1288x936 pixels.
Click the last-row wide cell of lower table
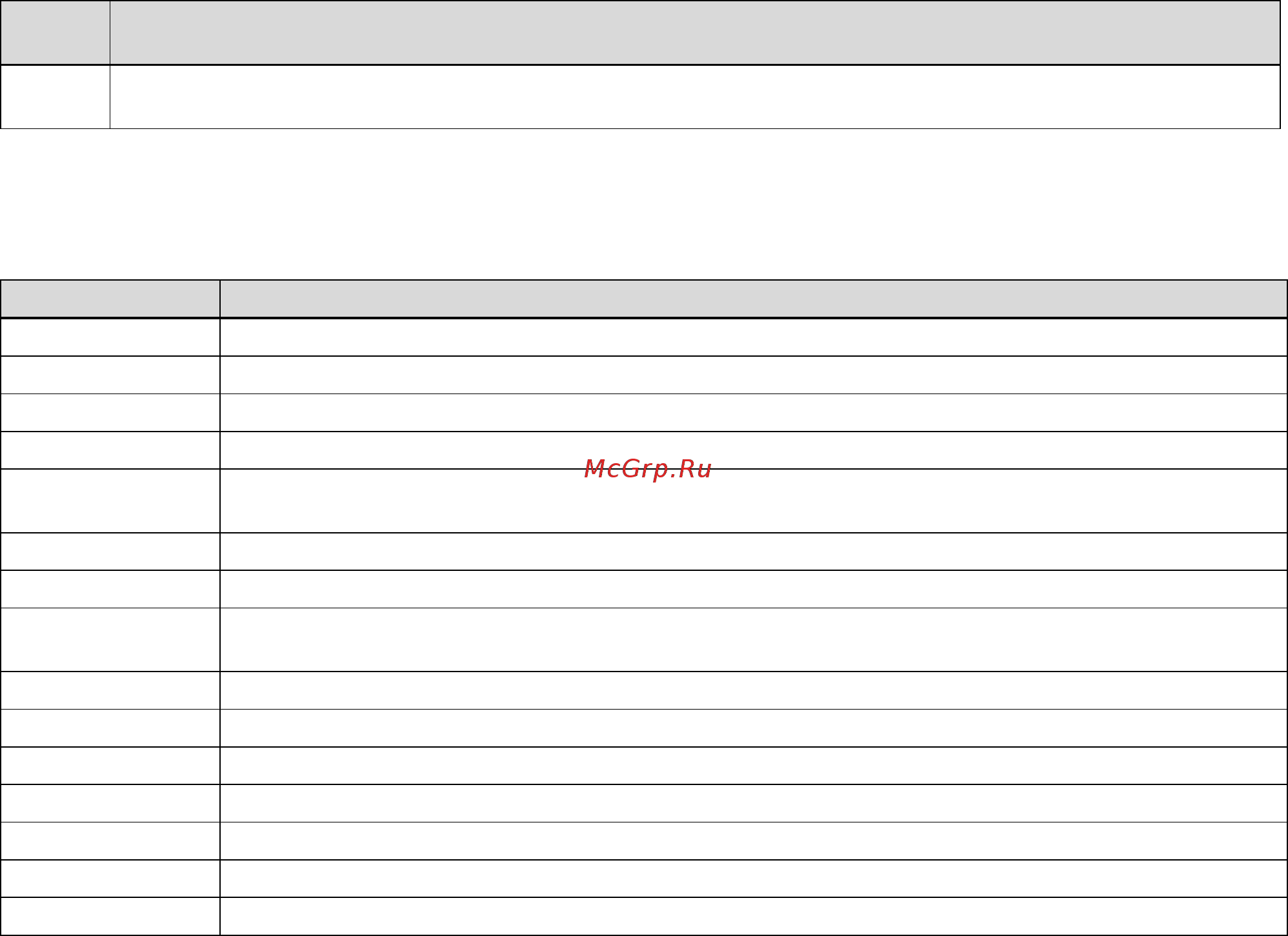[x=754, y=916]
